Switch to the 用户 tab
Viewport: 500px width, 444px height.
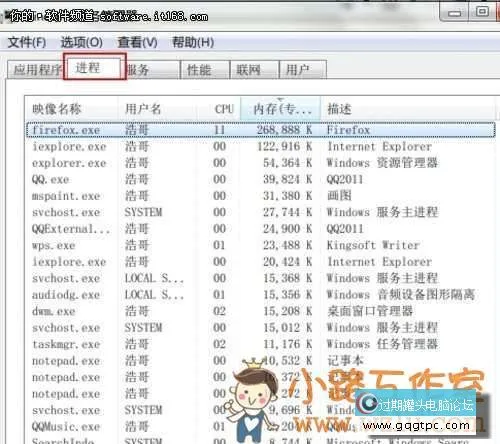pos(302,70)
